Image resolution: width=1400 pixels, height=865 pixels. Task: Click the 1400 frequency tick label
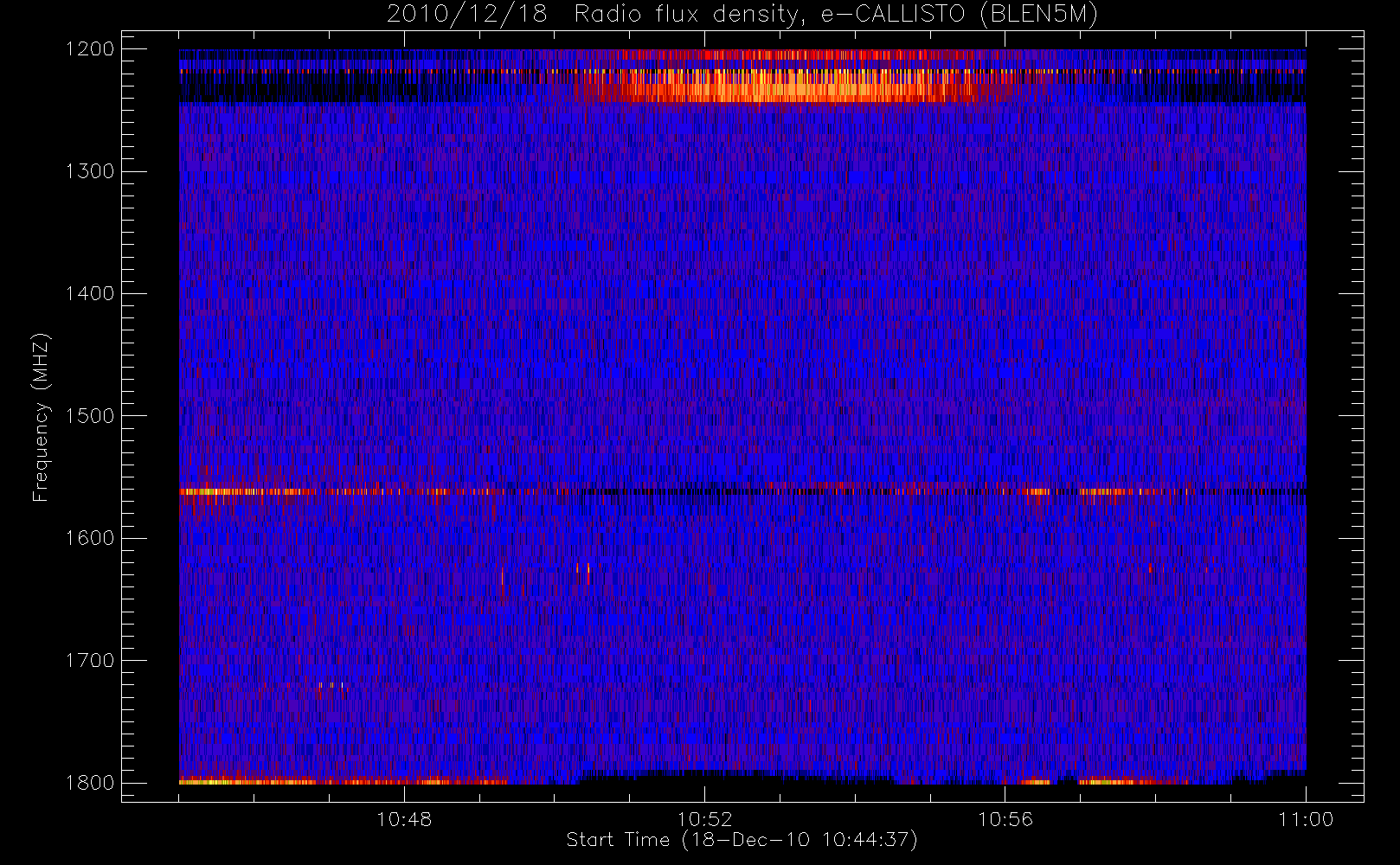point(90,293)
